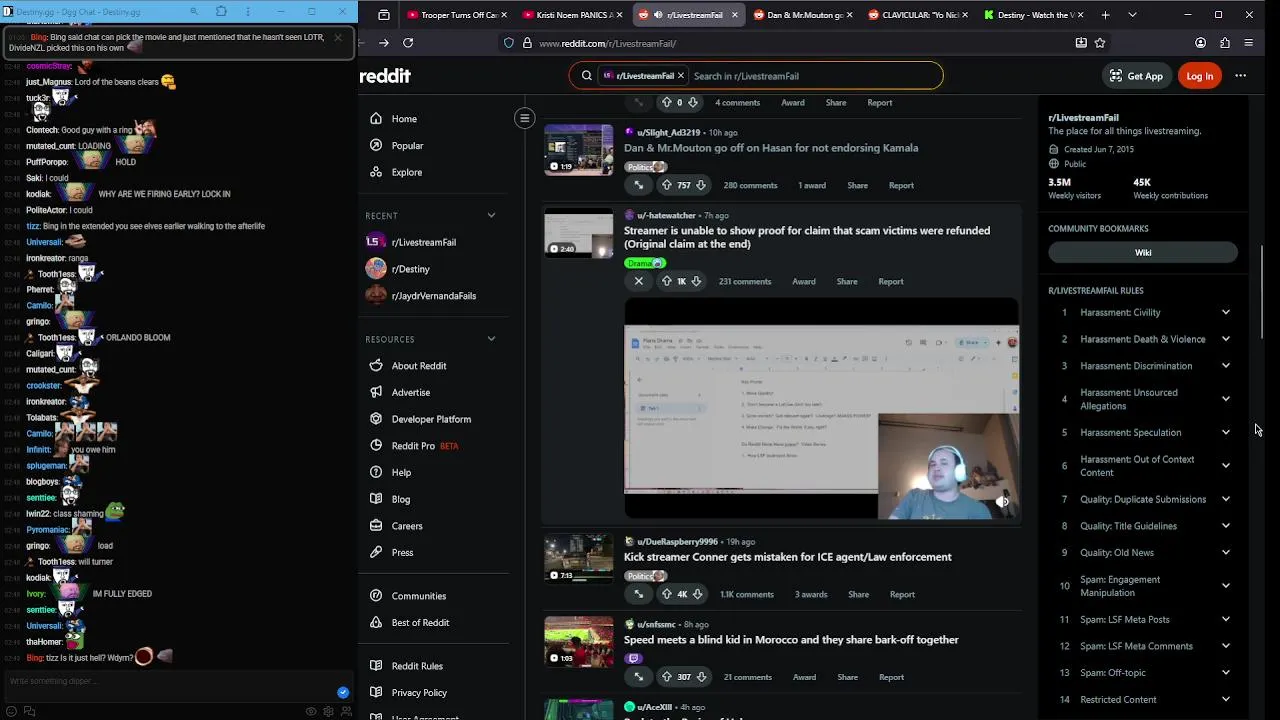Upvote the Kick streamer Conner post
The image size is (1280, 720).
(667, 594)
